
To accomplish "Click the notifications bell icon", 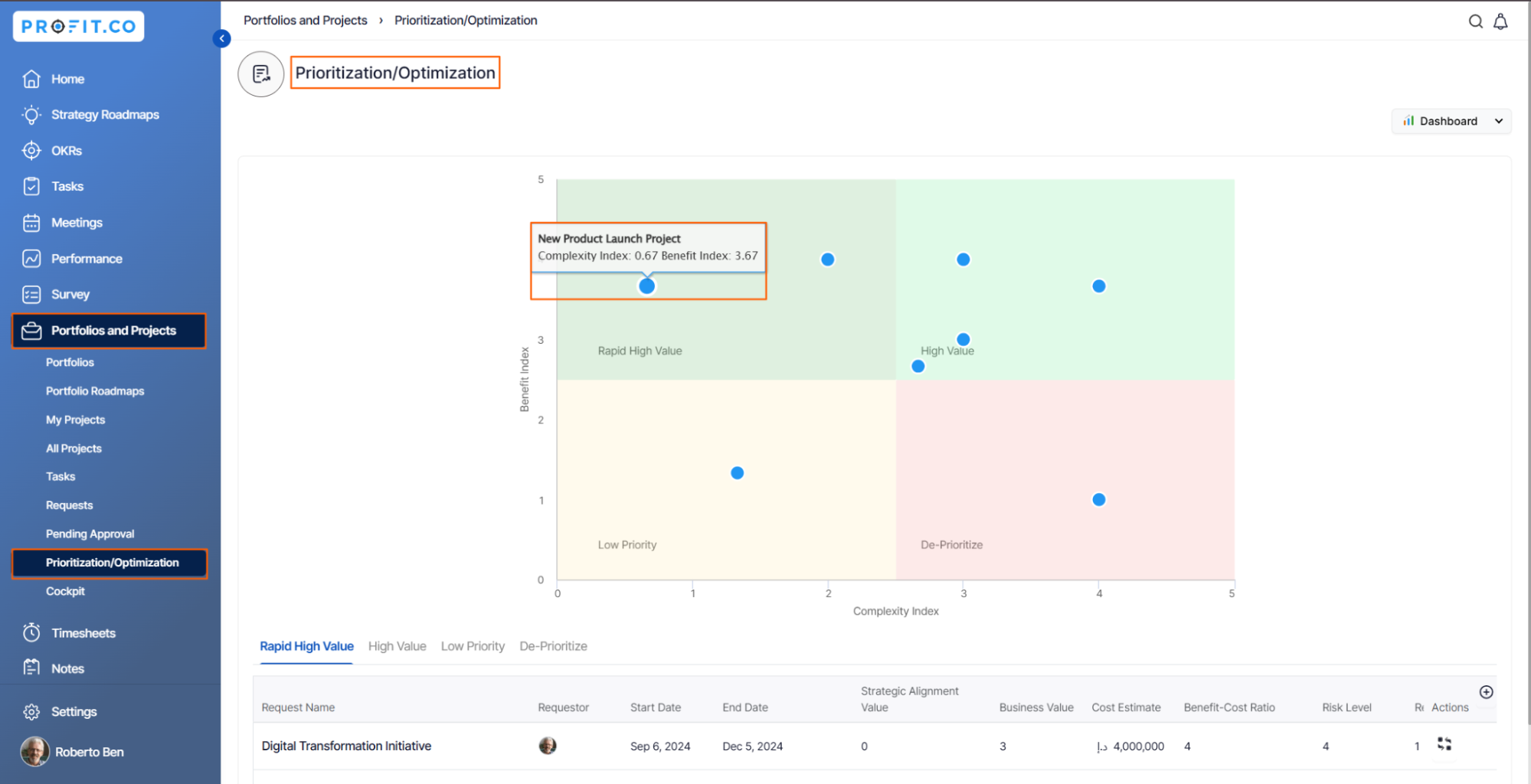I will coord(1500,21).
